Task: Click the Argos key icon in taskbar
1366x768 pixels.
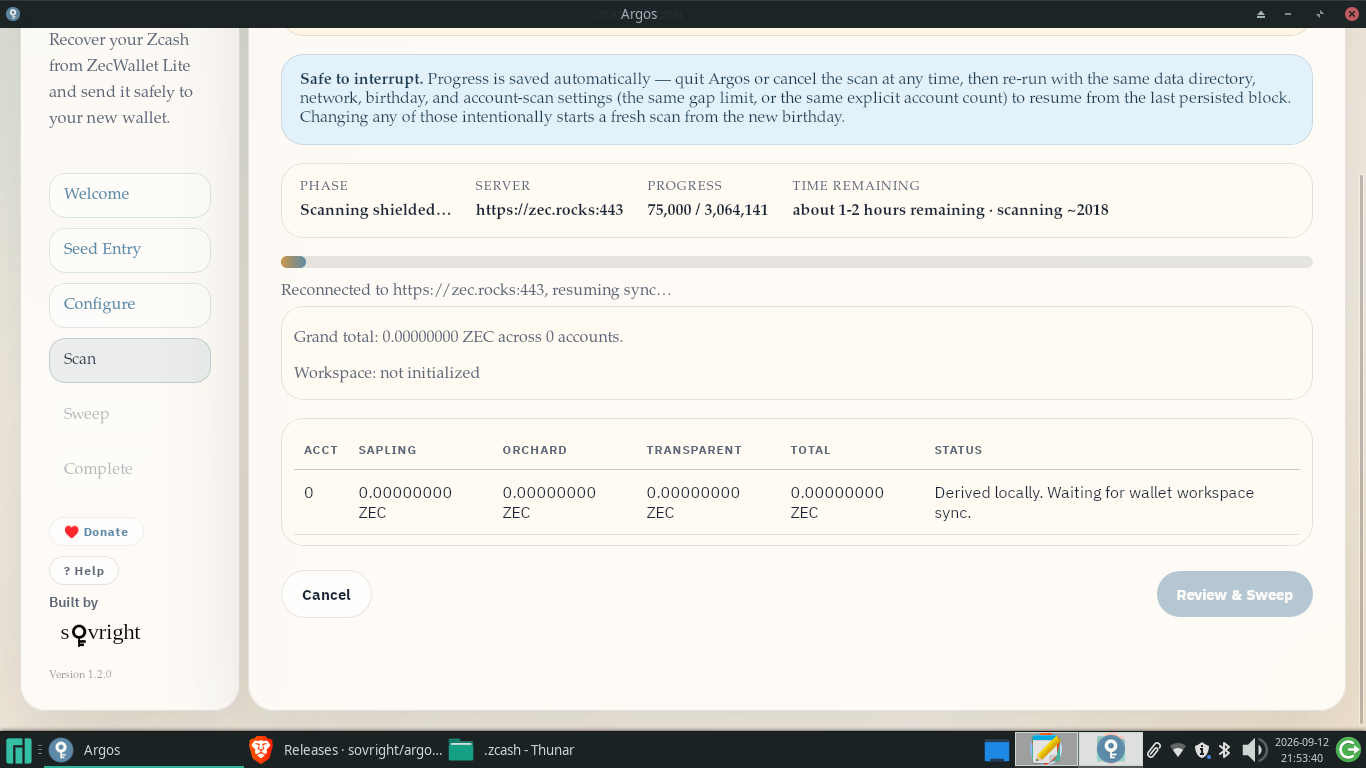Action: point(61,750)
